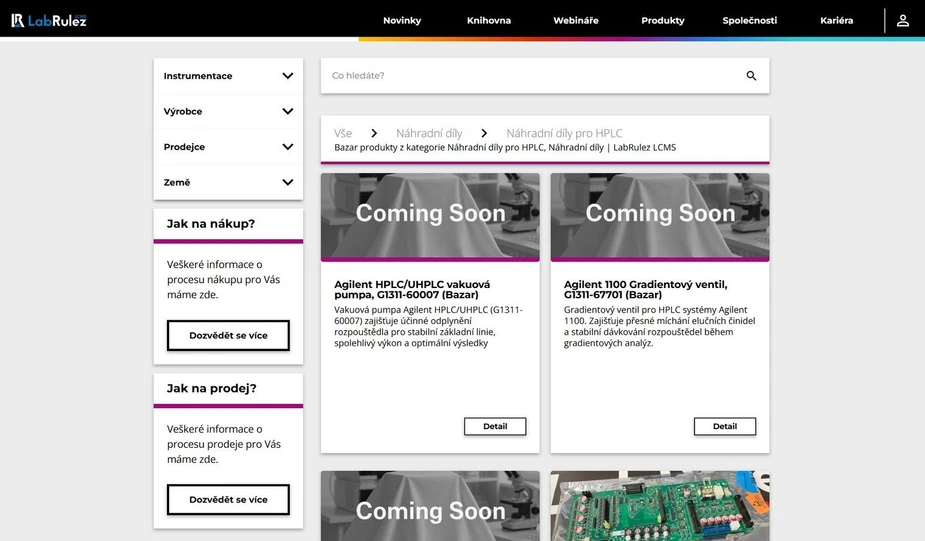Open Webináře from the navigation bar
This screenshot has height=541, width=925.
[576, 20]
